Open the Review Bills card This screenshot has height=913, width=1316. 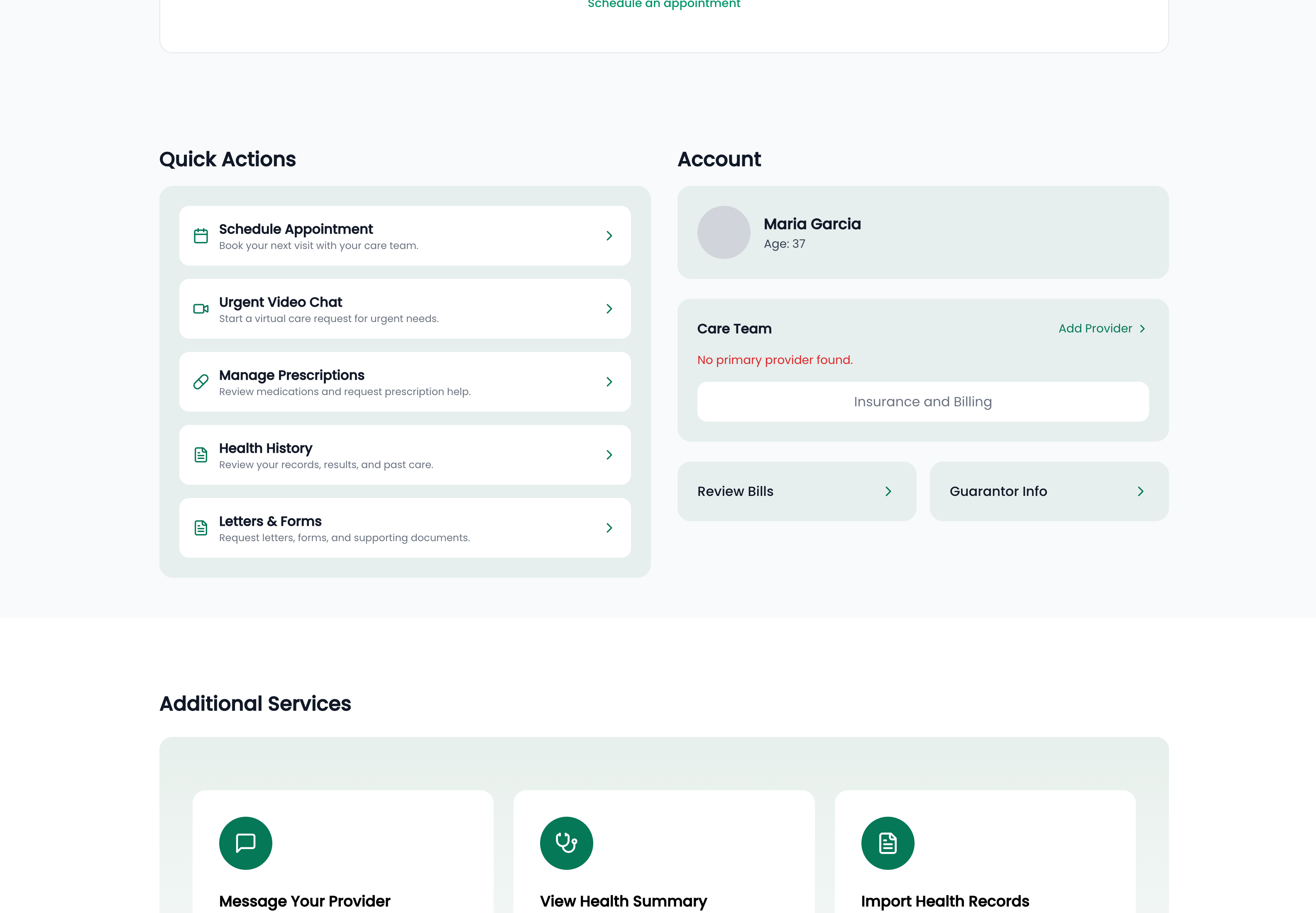click(x=797, y=491)
